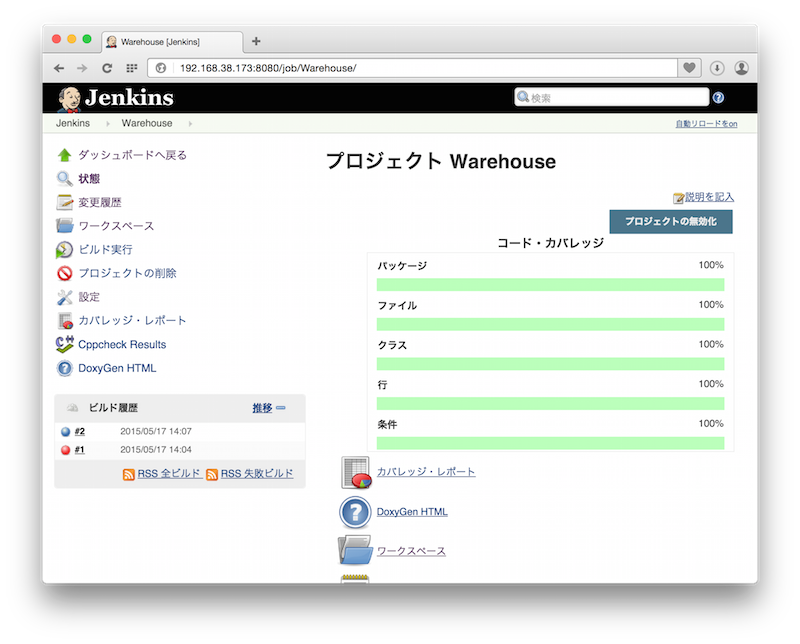Open the change history sidebar item
This screenshot has width=800, height=644.
(x=100, y=202)
